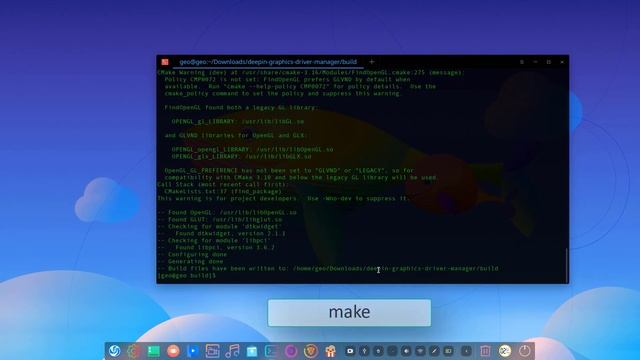
Task: Open the purple circle app in dock
Action: click(291, 351)
